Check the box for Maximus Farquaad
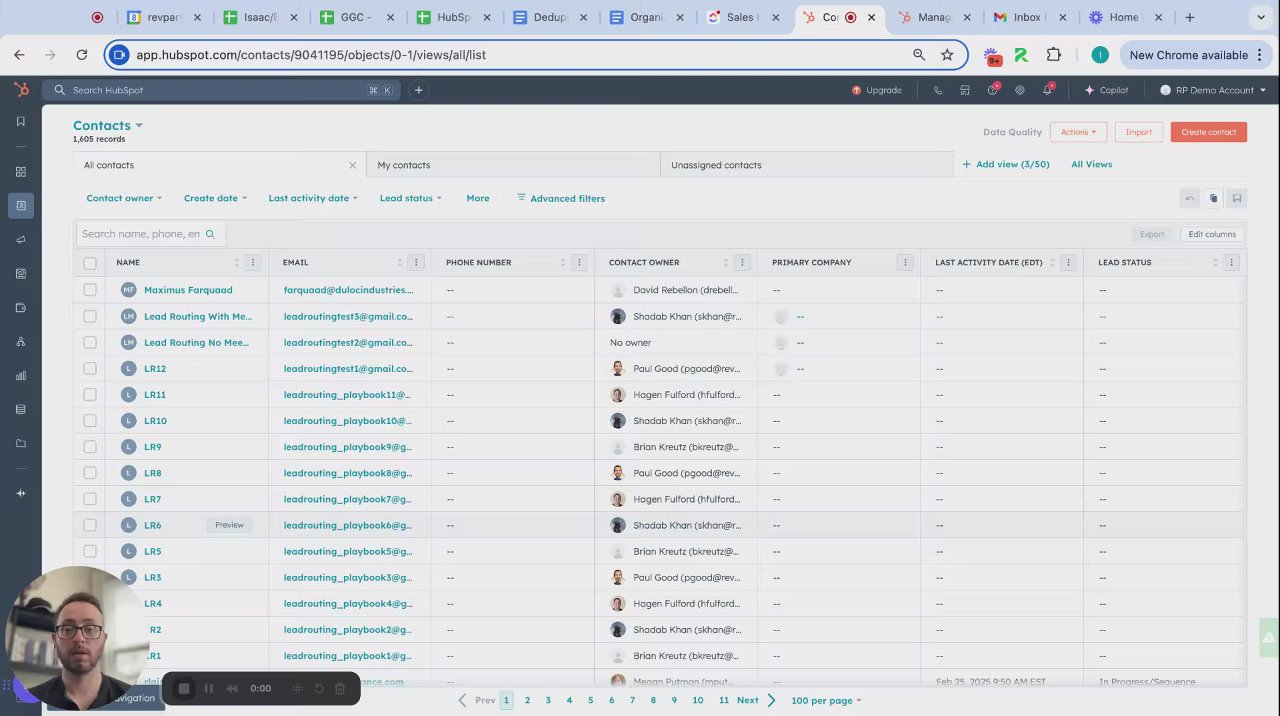1280x716 pixels. (x=90, y=290)
